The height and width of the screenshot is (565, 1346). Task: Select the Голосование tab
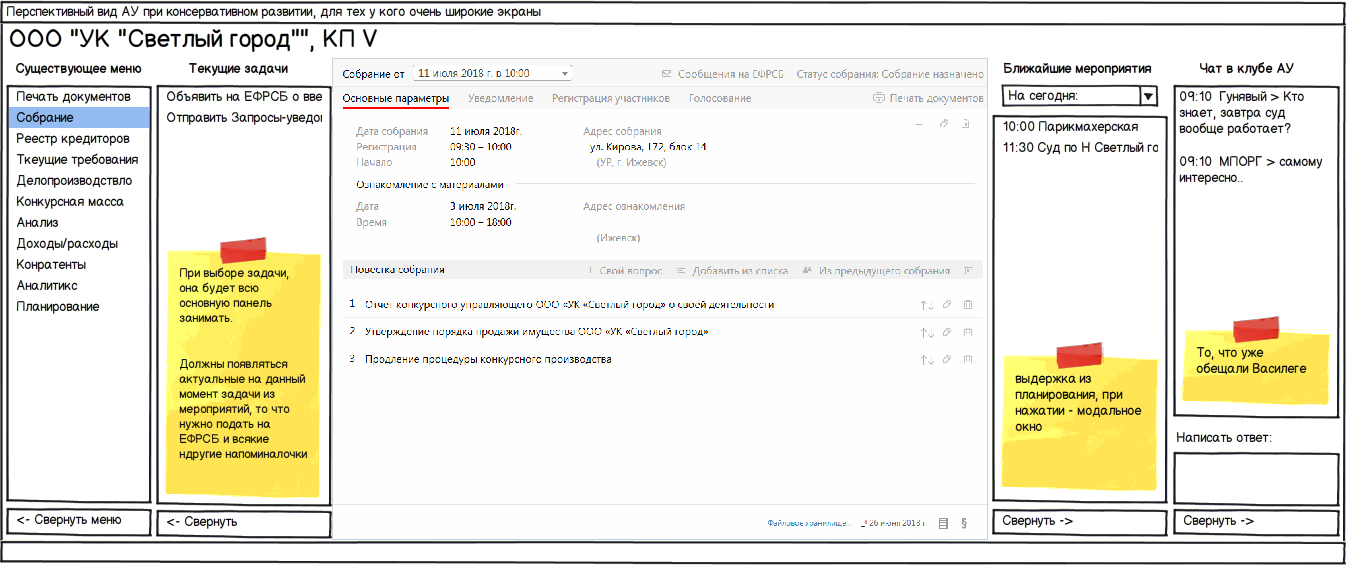[x=719, y=98]
